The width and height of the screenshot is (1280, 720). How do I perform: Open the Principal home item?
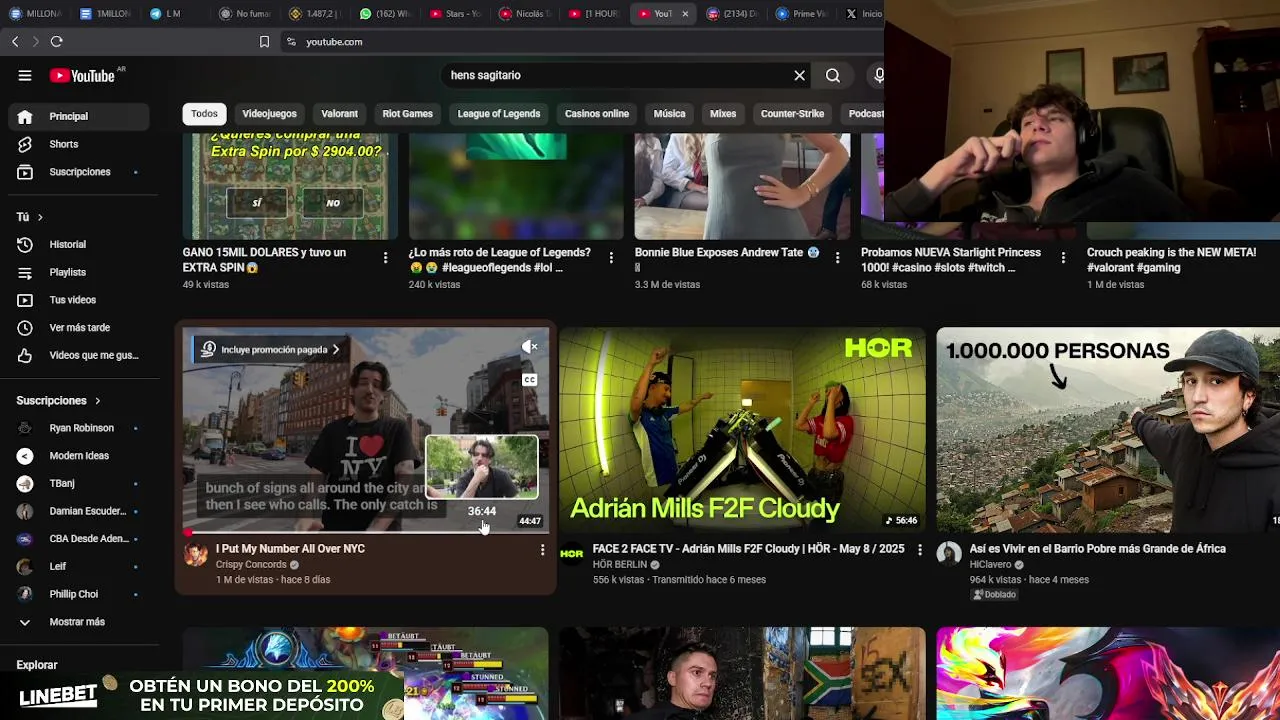coord(78,116)
